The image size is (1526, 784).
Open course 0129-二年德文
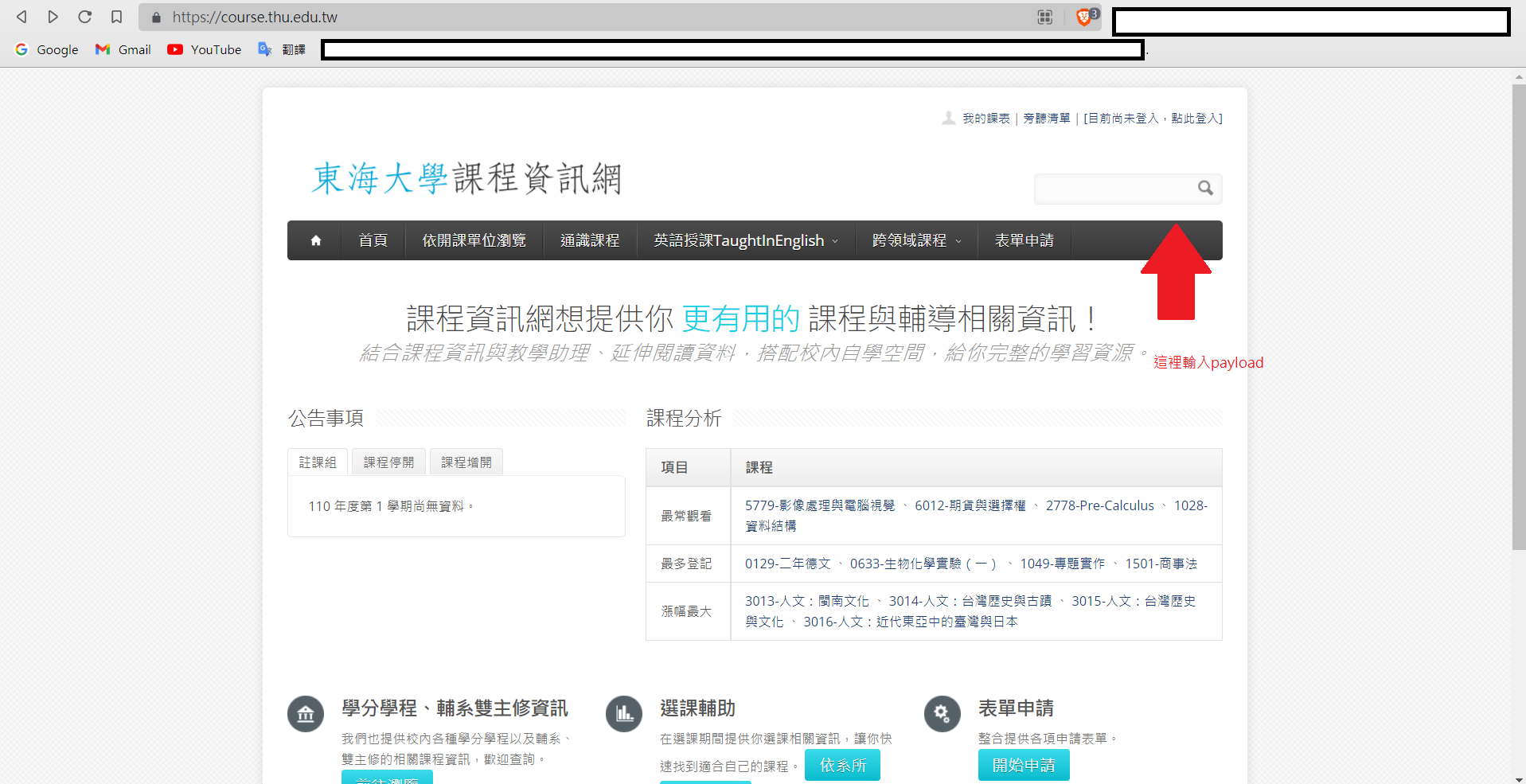click(788, 564)
